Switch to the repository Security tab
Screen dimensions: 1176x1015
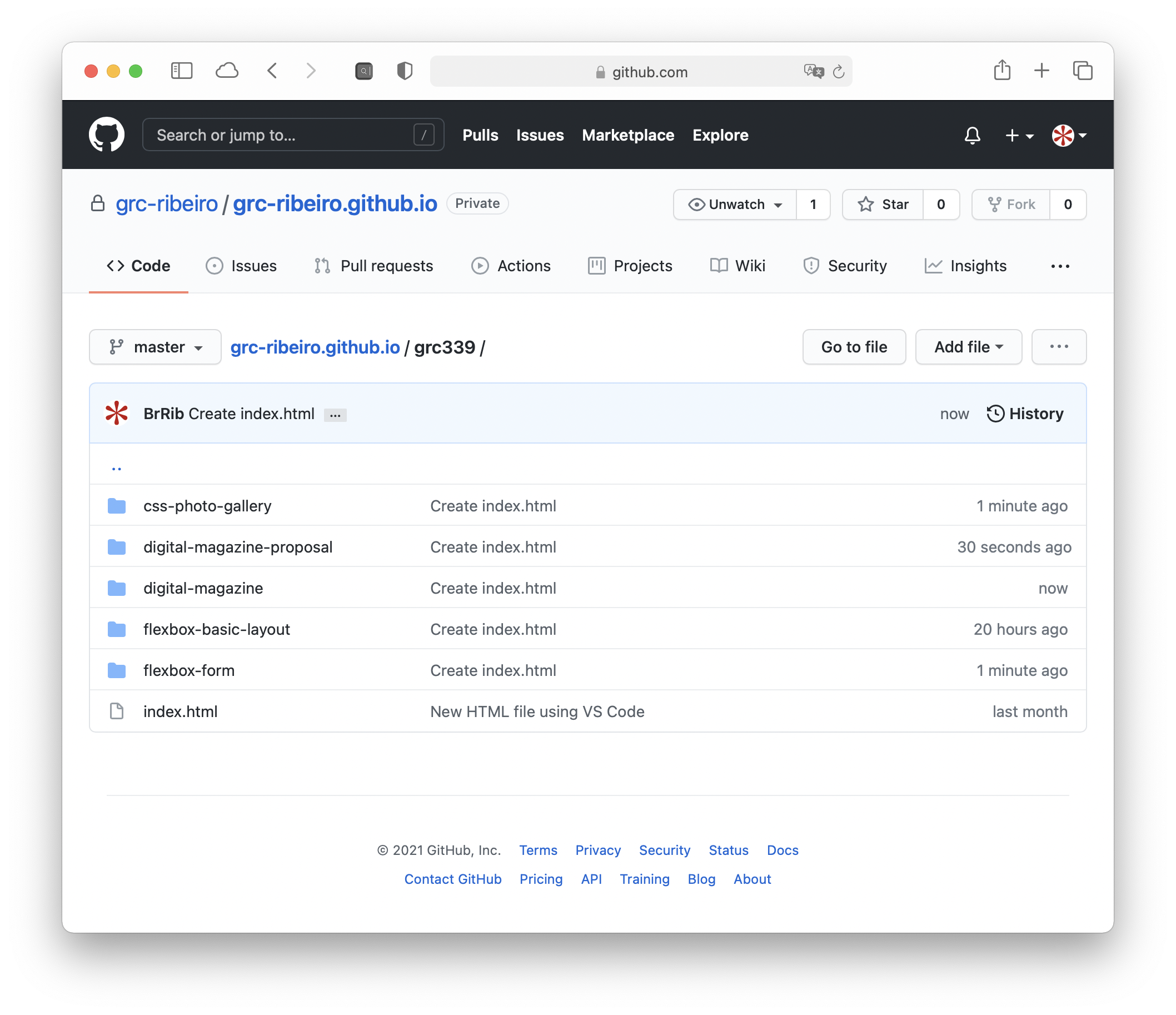click(845, 266)
